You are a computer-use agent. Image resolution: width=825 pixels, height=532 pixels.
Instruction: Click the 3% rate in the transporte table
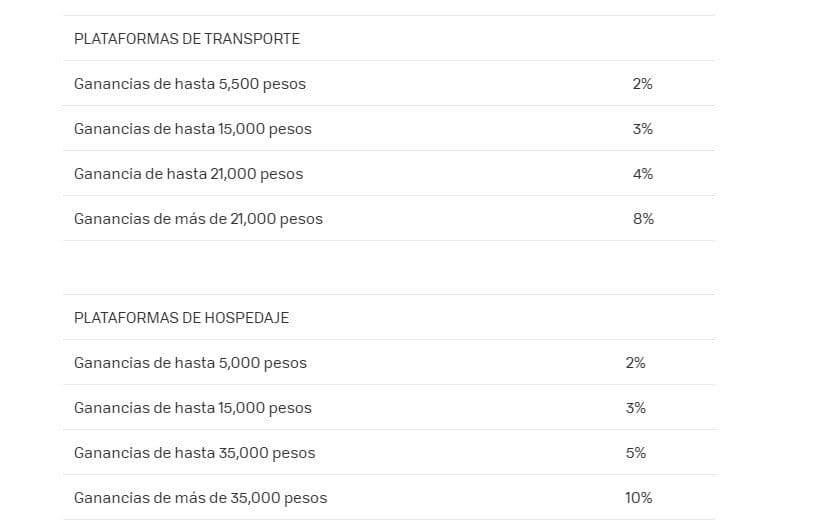[x=642, y=129]
